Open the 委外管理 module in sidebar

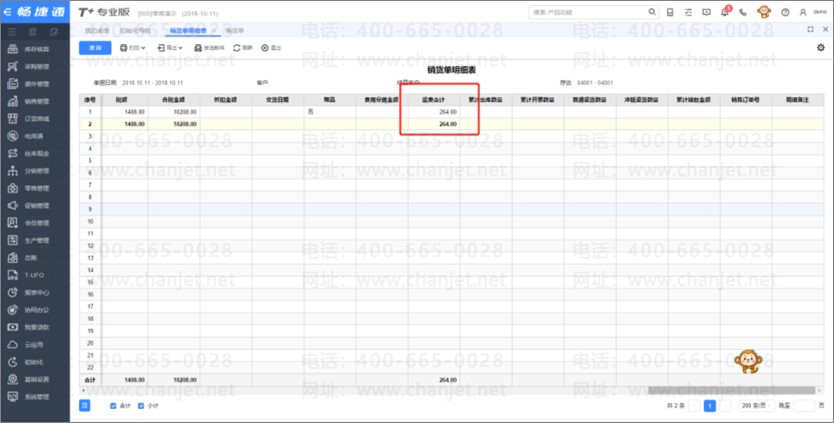35,84
